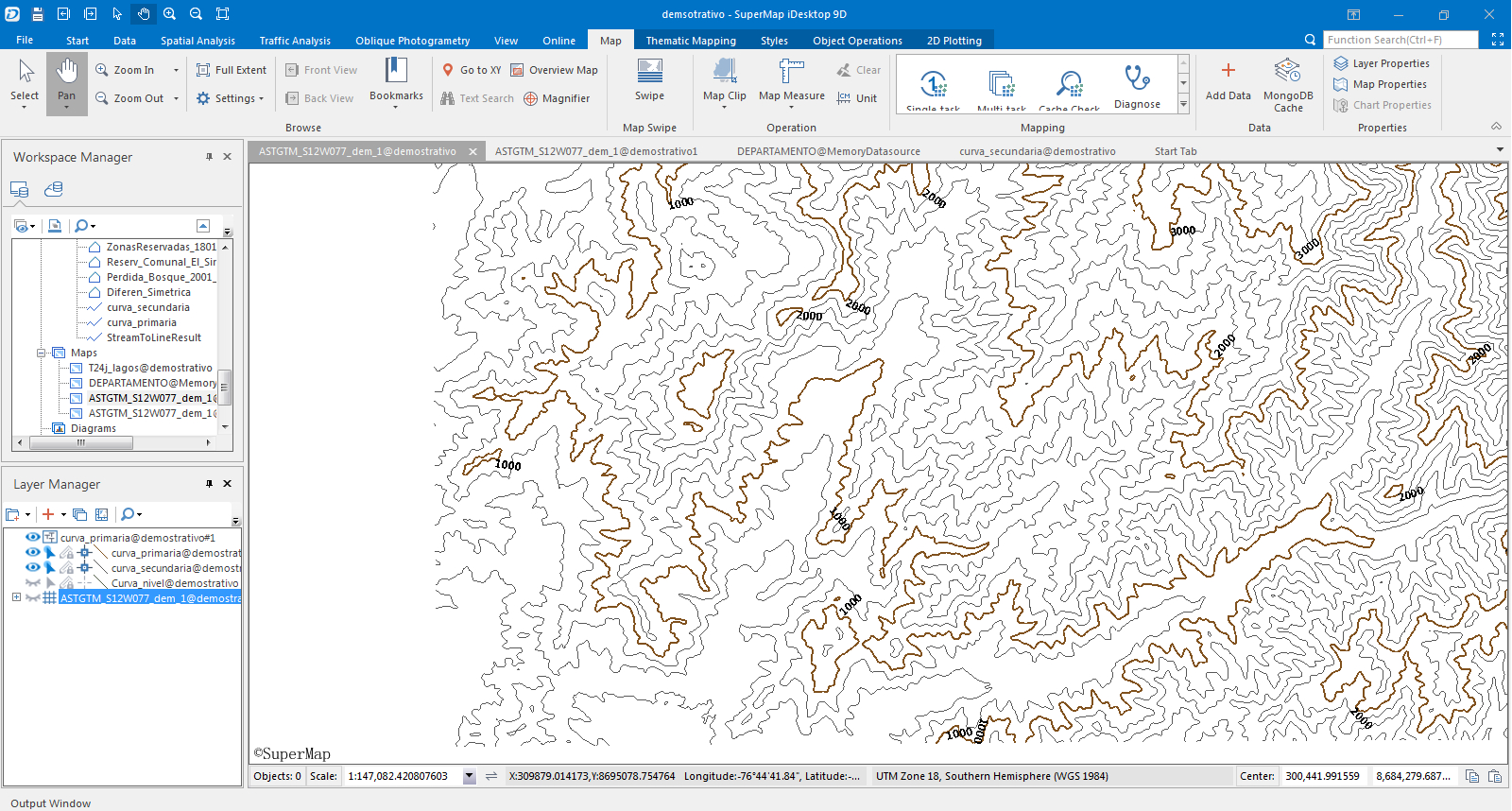
Task: Click the Full Extent button
Action: (x=232, y=70)
